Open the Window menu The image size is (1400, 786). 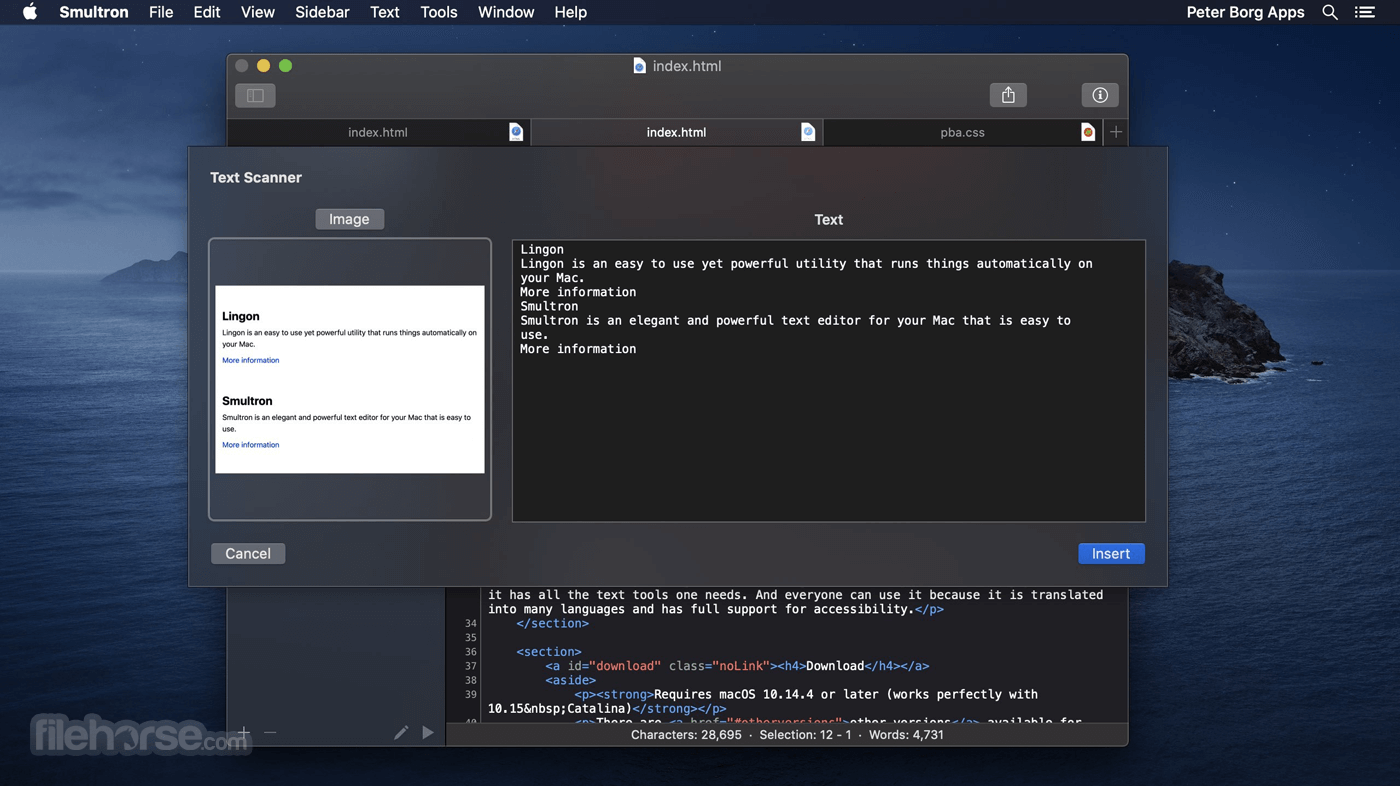[506, 12]
